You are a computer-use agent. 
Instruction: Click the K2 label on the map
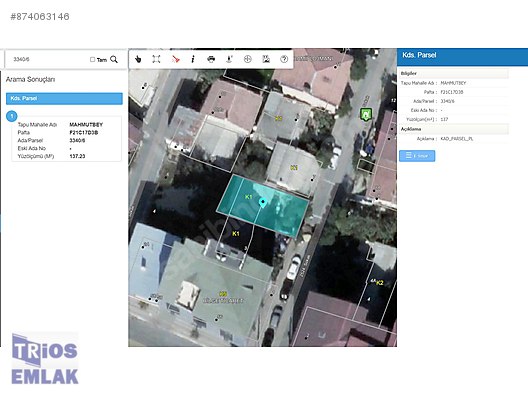[x=380, y=283]
